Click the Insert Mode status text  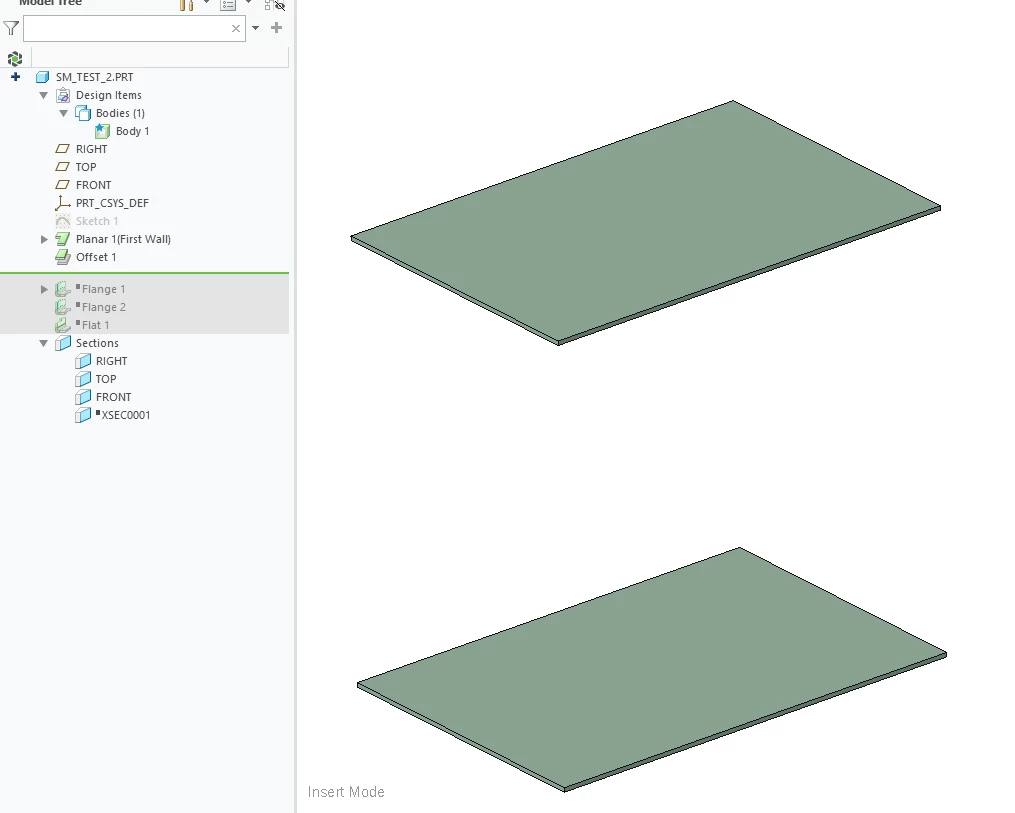point(346,792)
